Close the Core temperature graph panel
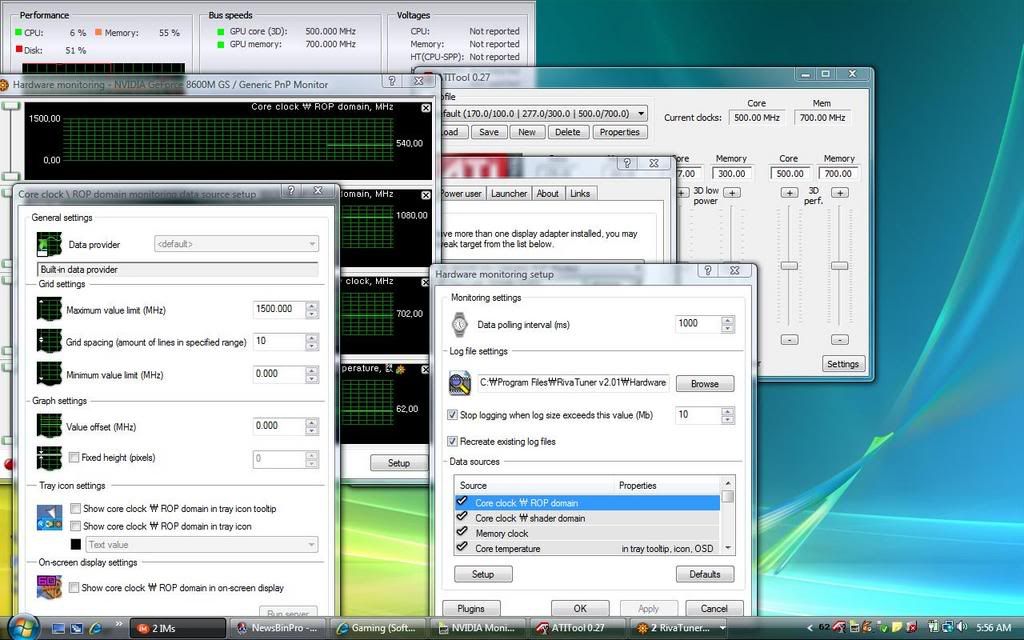This screenshot has width=1024, height=640. (426, 370)
